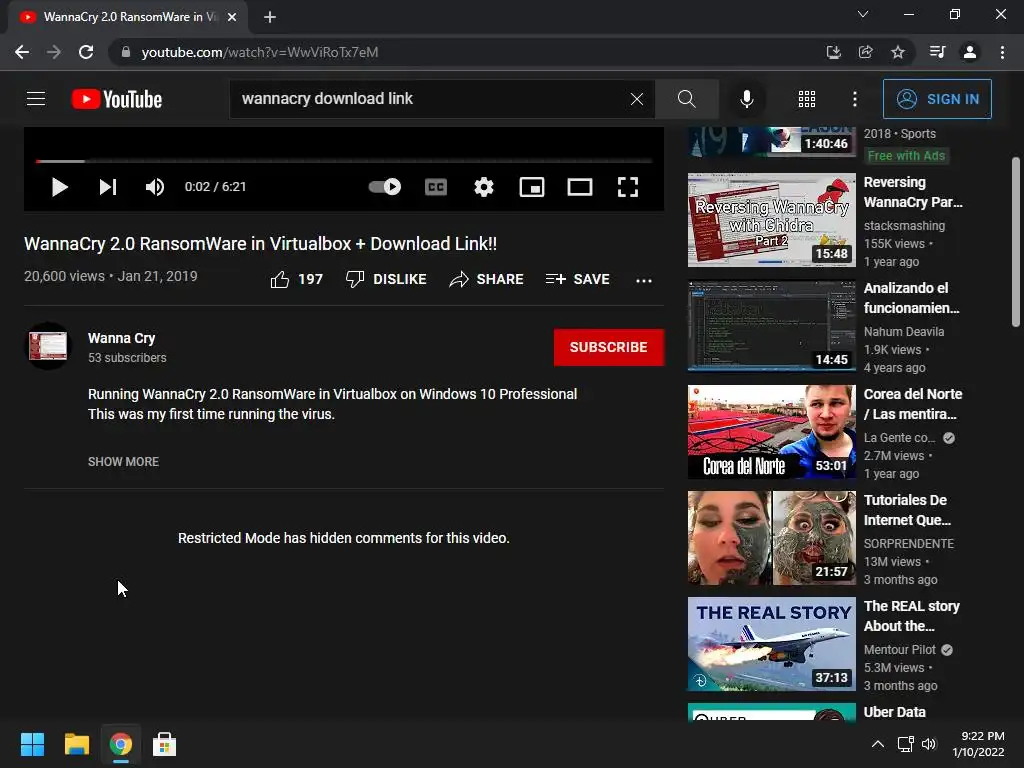View site information lock icon
This screenshot has width=1024, height=768.
[126, 52]
